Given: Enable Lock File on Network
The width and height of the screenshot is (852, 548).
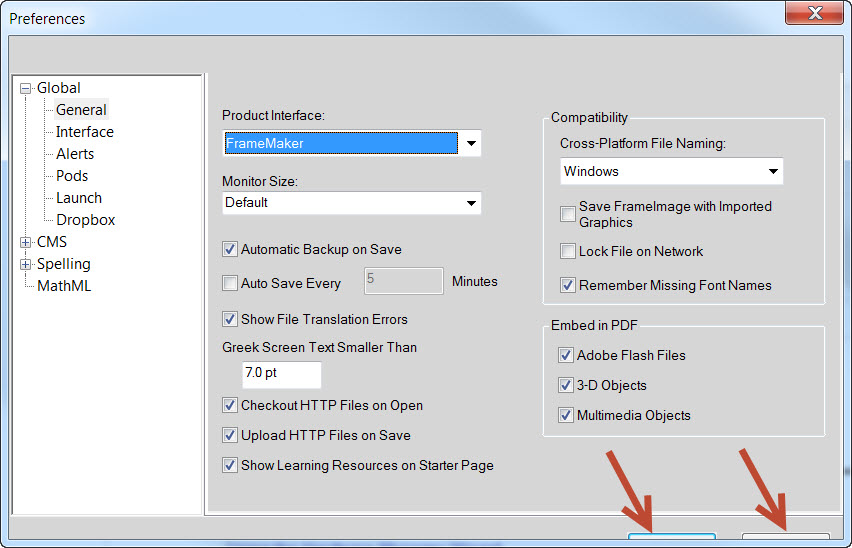Looking at the screenshot, I should (568, 252).
